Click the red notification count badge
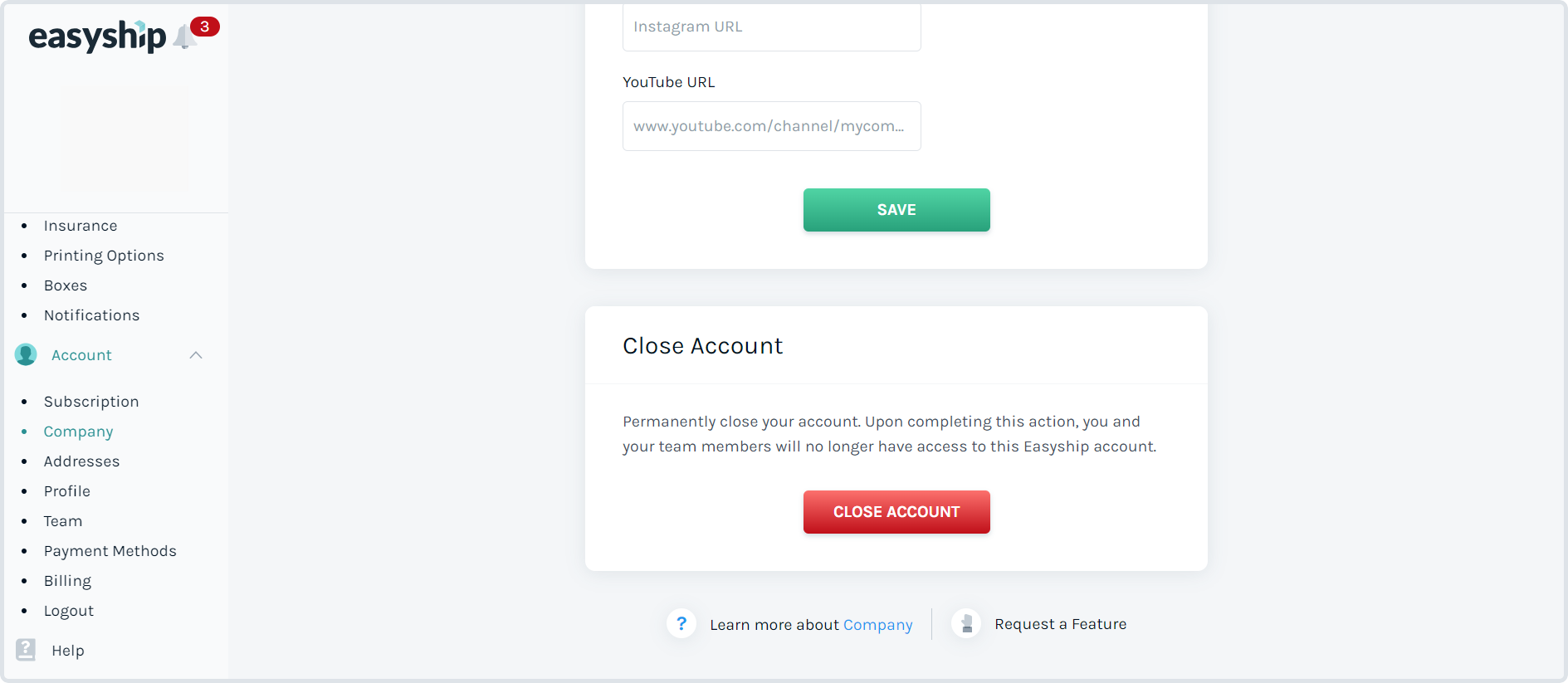 coord(205,27)
